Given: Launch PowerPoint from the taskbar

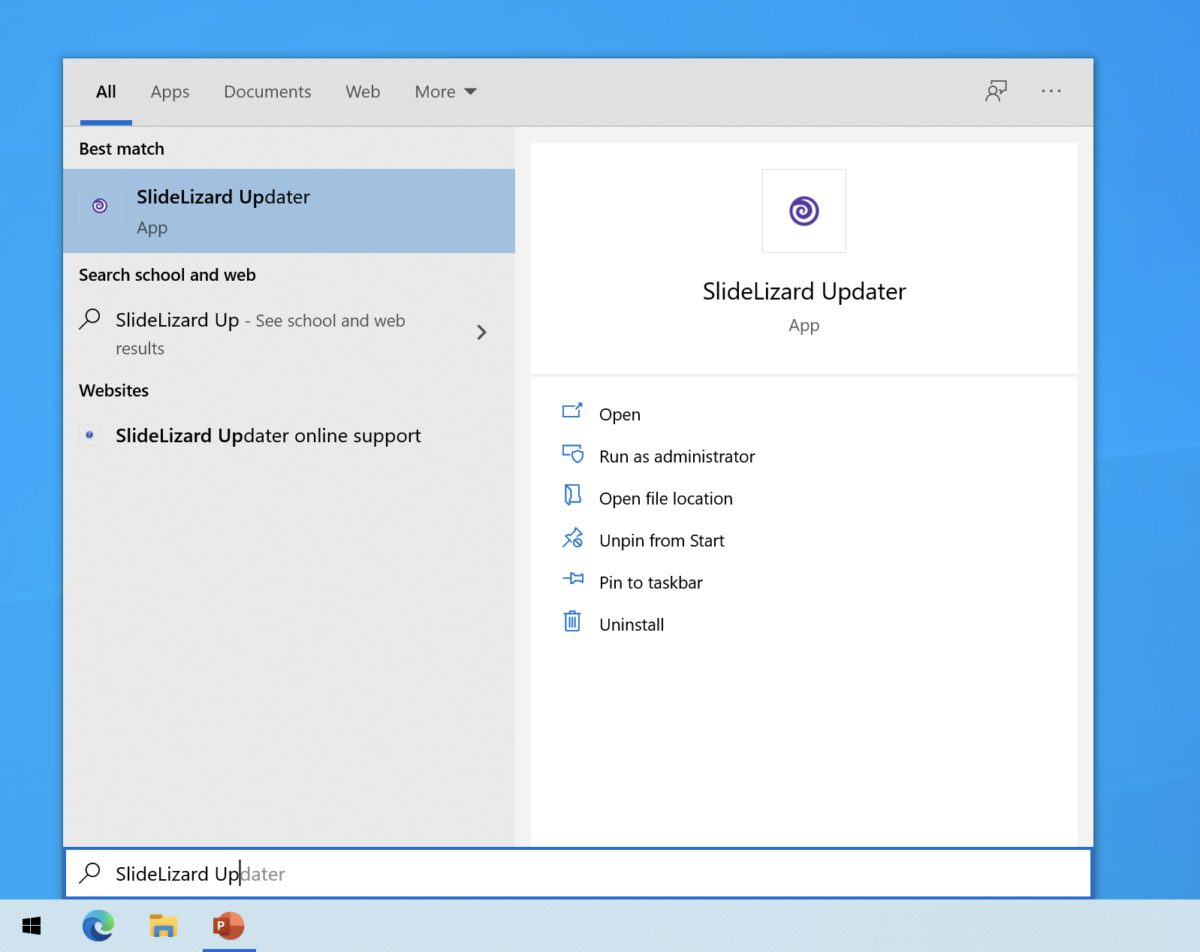Looking at the screenshot, I should [x=228, y=926].
